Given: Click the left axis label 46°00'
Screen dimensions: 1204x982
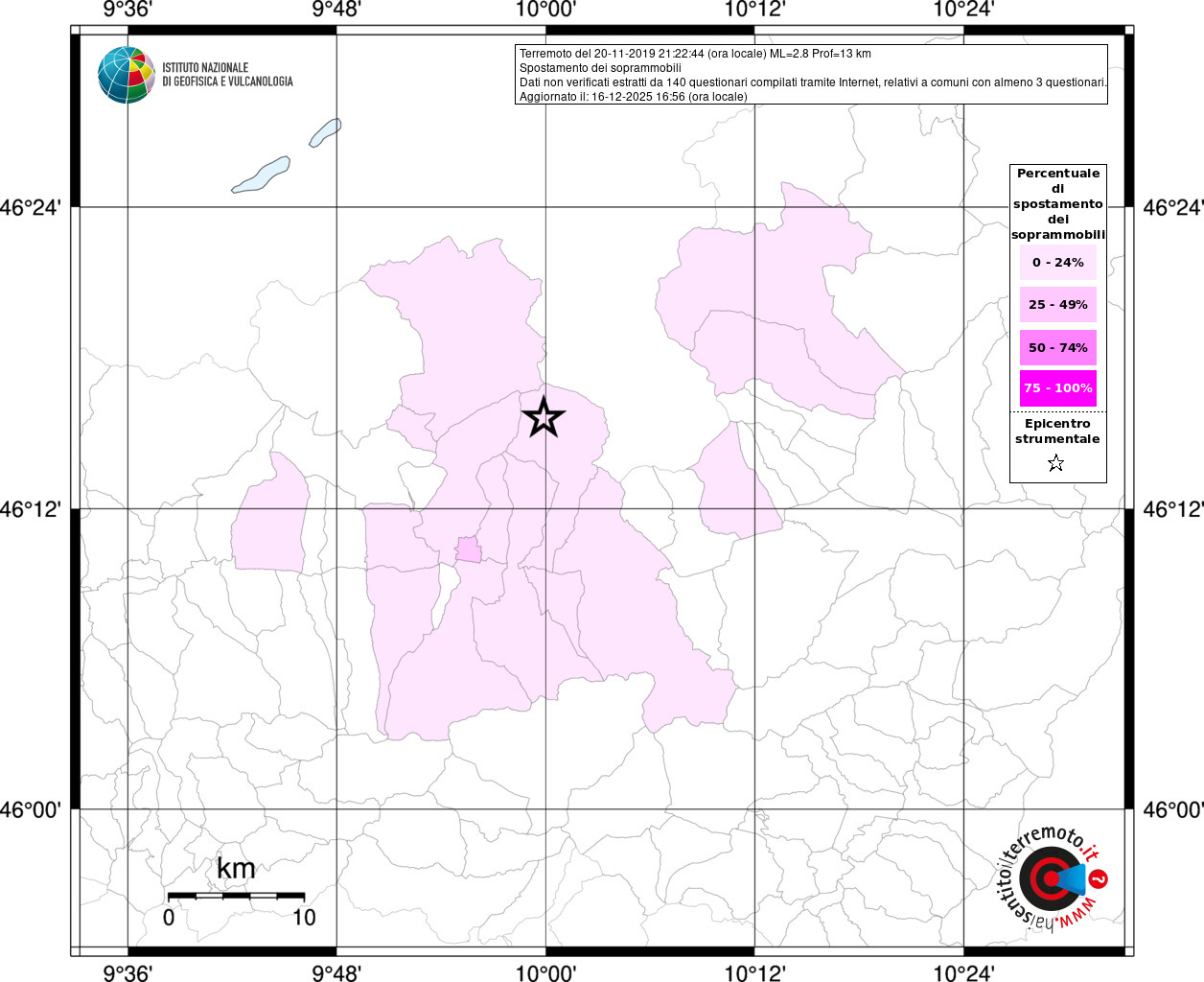Looking at the screenshot, I should coord(30,809).
